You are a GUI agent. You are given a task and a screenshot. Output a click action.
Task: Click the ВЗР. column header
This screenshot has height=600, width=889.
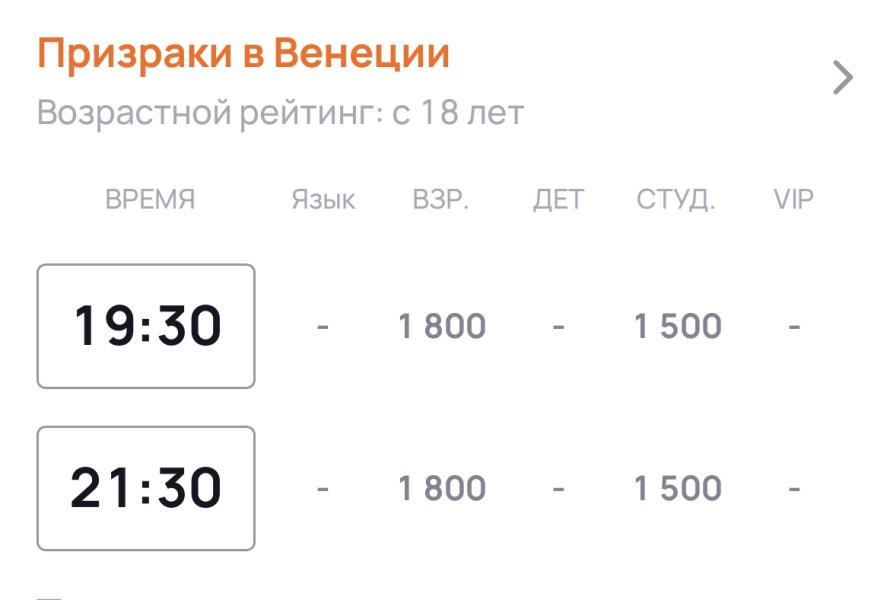441,200
